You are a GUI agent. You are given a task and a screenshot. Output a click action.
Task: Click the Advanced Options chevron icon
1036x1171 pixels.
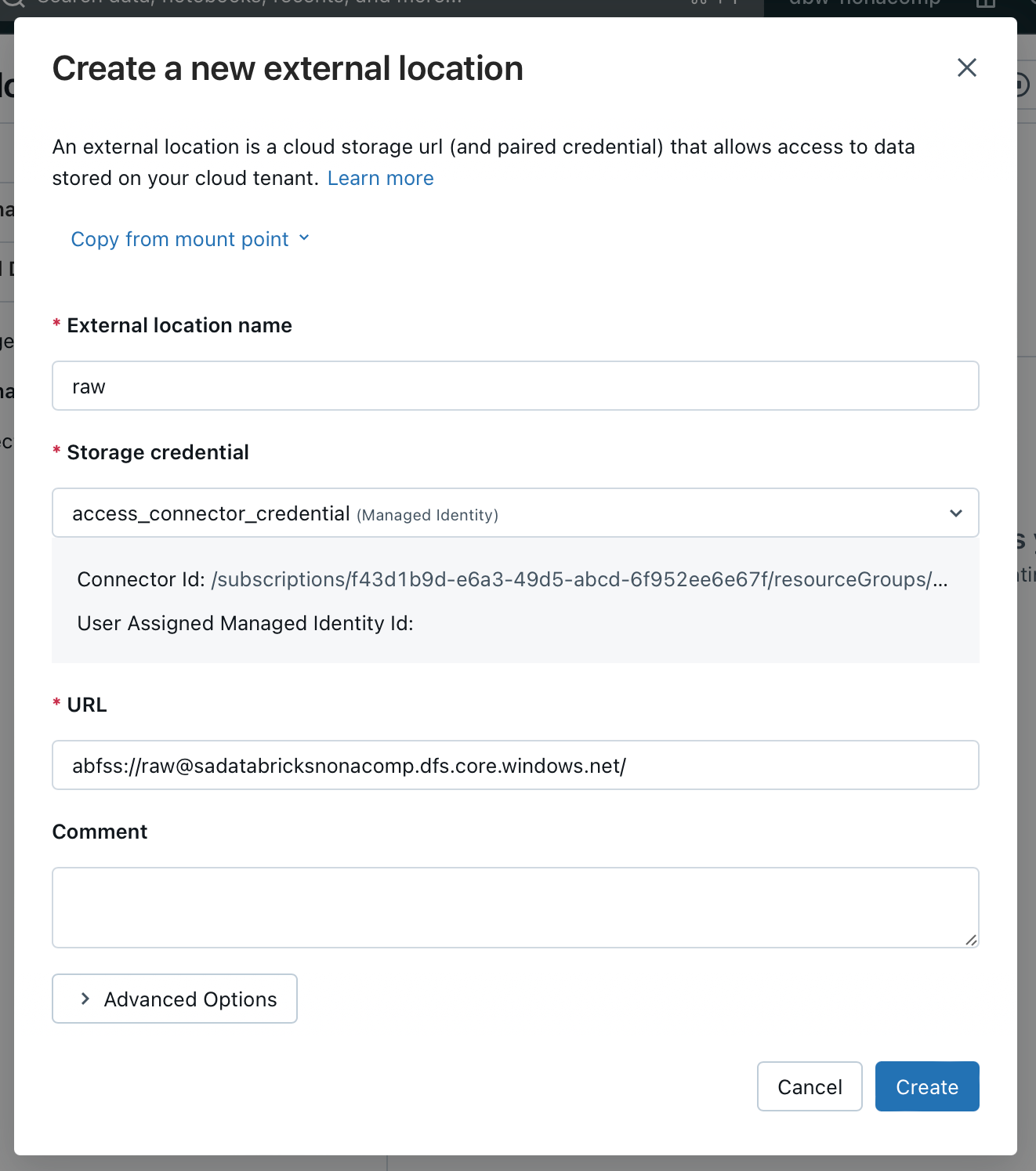[85, 999]
